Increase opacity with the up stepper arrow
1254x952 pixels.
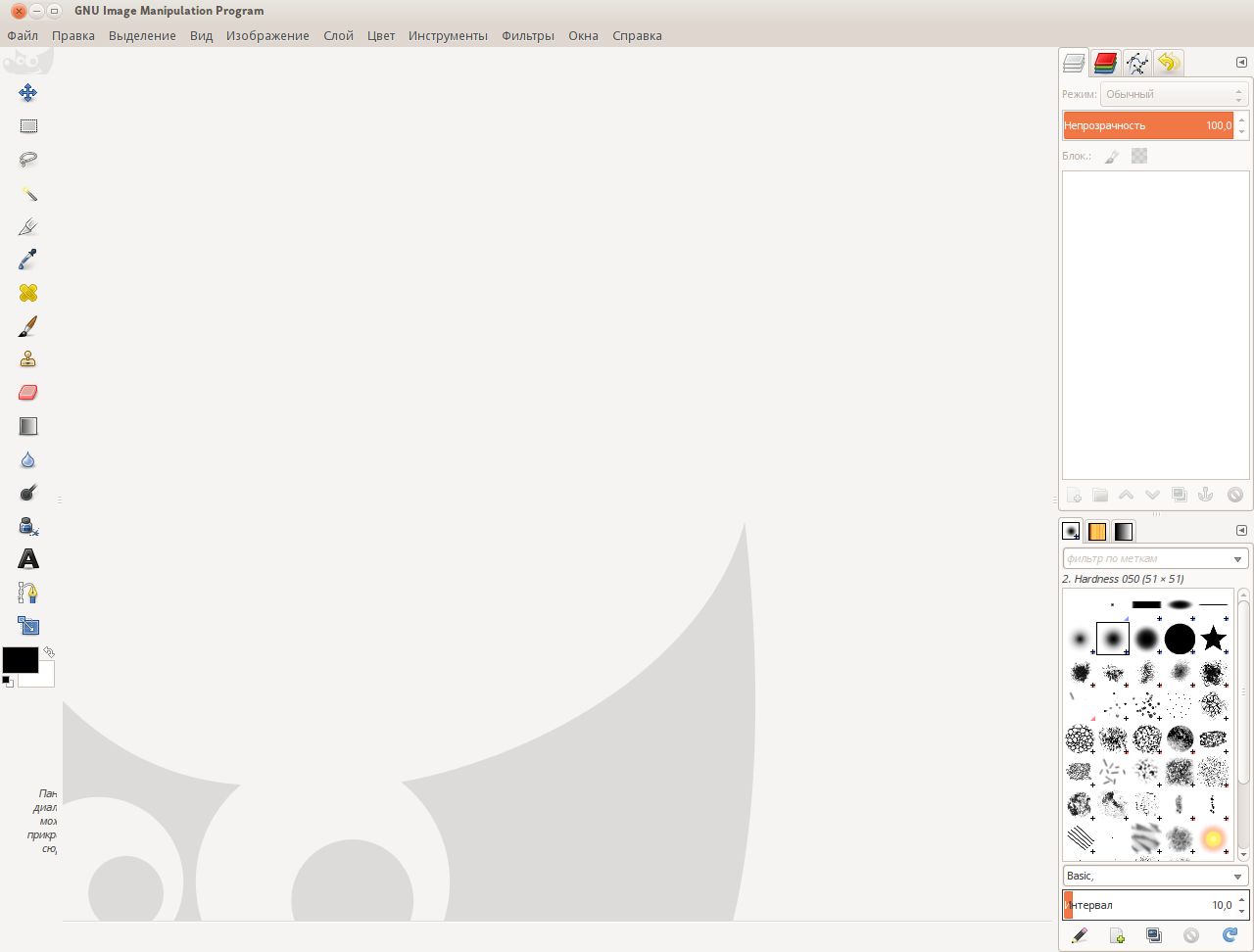point(1242,119)
